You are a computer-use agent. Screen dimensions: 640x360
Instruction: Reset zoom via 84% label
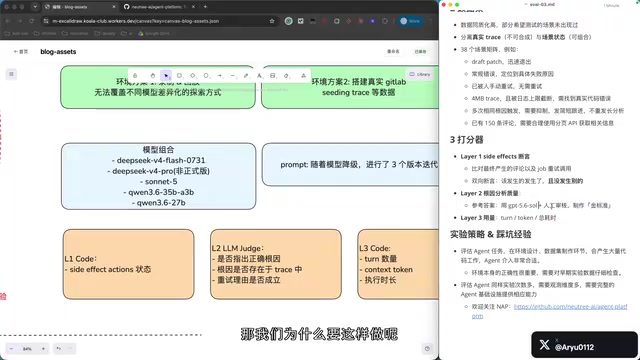[27, 349]
